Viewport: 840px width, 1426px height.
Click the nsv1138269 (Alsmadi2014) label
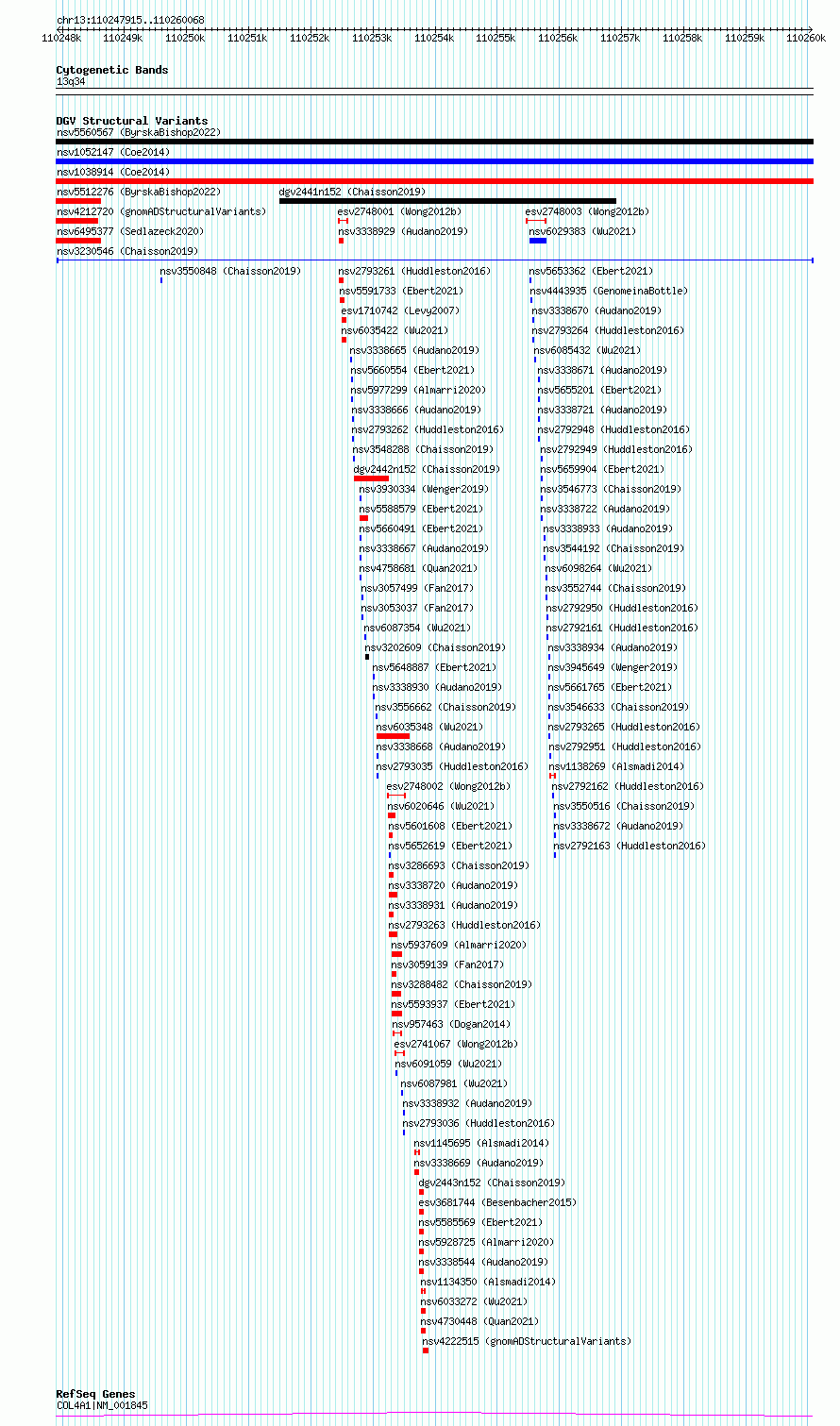(x=617, y=766)
